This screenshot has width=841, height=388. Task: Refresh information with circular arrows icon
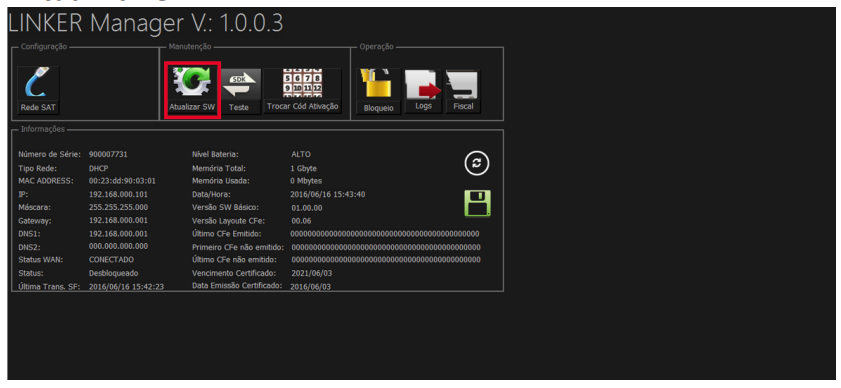476,163
